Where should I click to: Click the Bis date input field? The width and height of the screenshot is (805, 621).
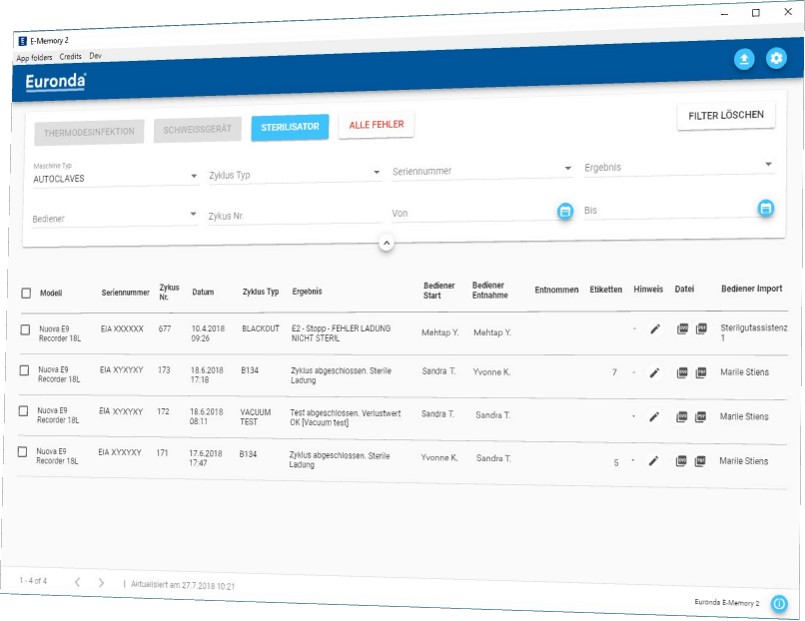pyautogui.click(x=669, y=210)
